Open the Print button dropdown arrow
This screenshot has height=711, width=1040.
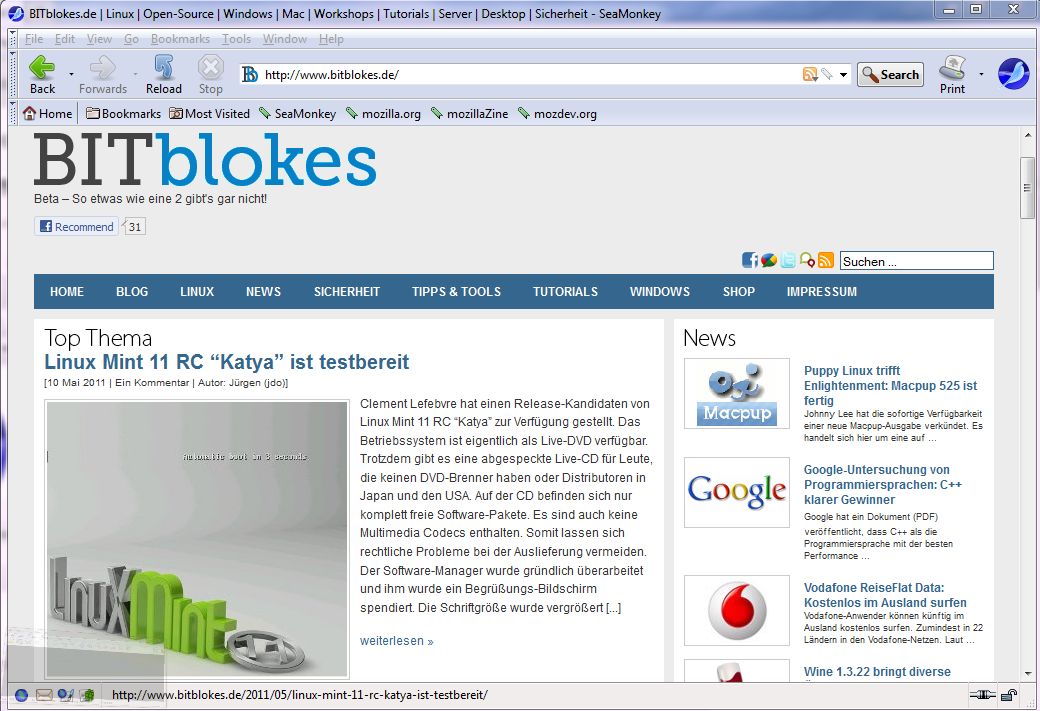tap(981, 74)
